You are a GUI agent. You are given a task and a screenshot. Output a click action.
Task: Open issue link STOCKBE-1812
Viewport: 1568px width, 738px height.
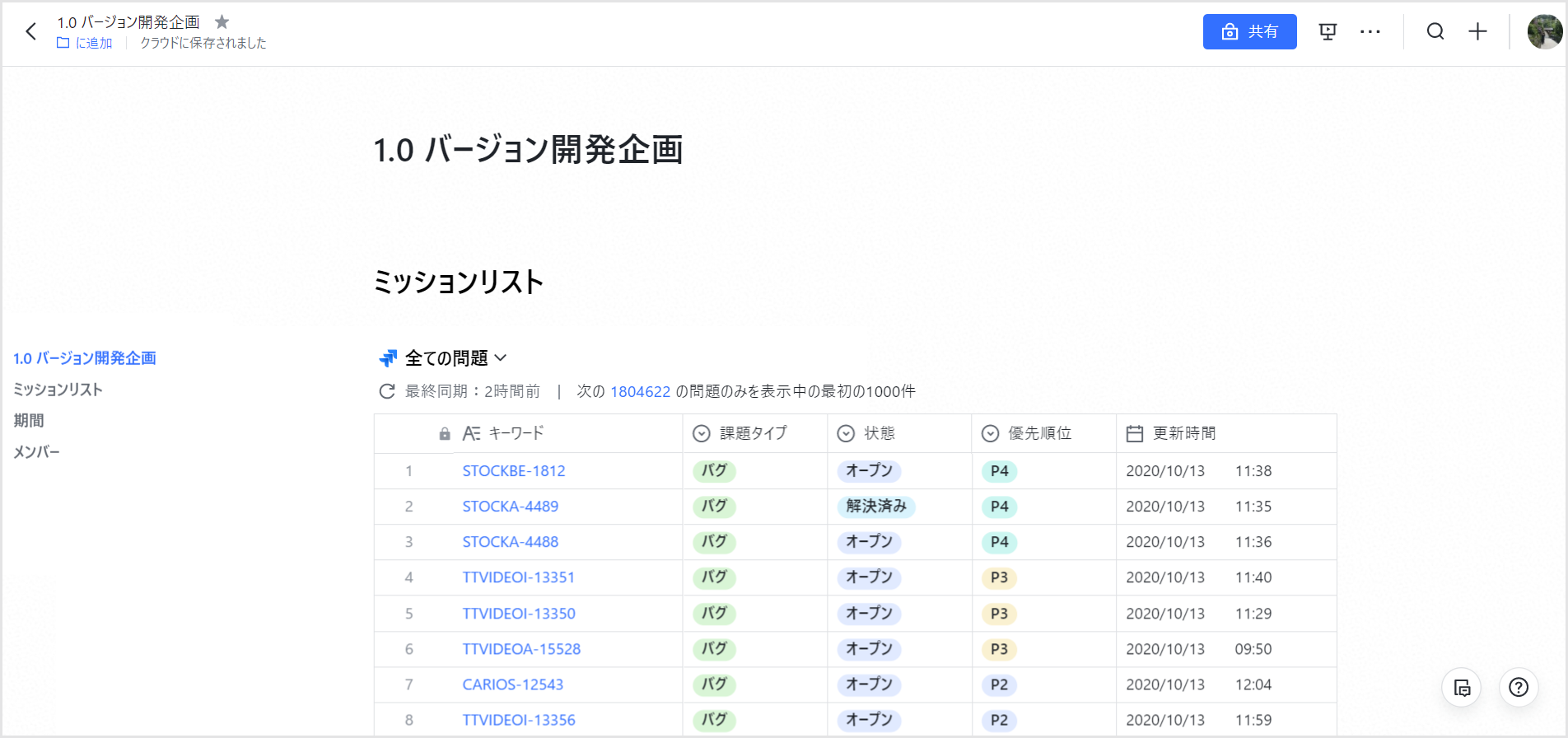click(x=514, y=471)
